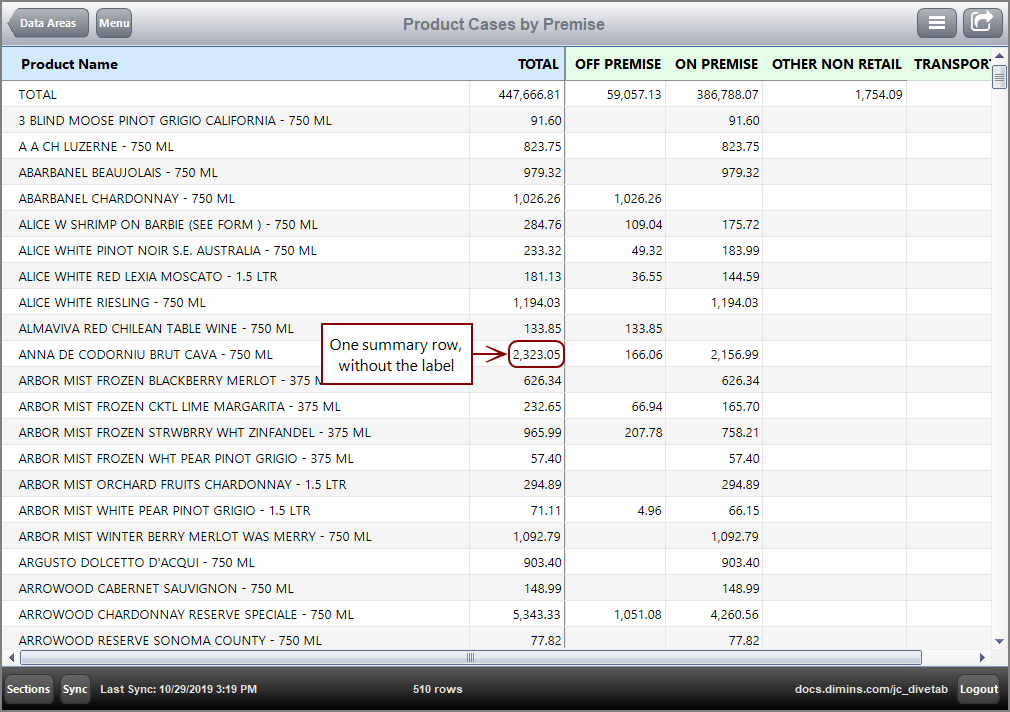Click the Logout button
This screenshot has width=1010, height=712.
point(978,689)
